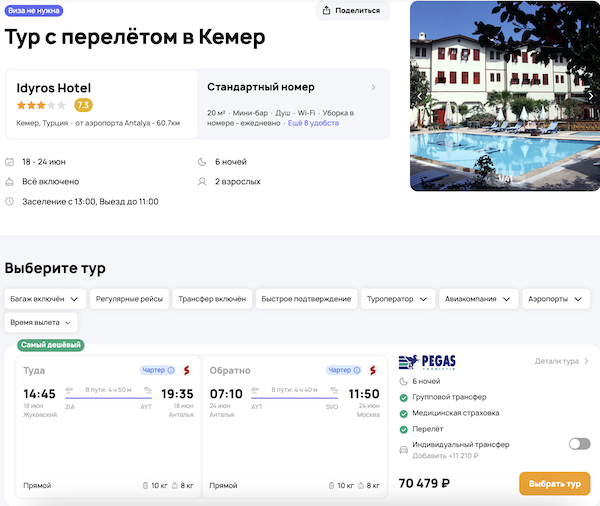Click the Pegas Touristik operator logo
Viewport: 600px width, 506px height.
tap(427, 363)
